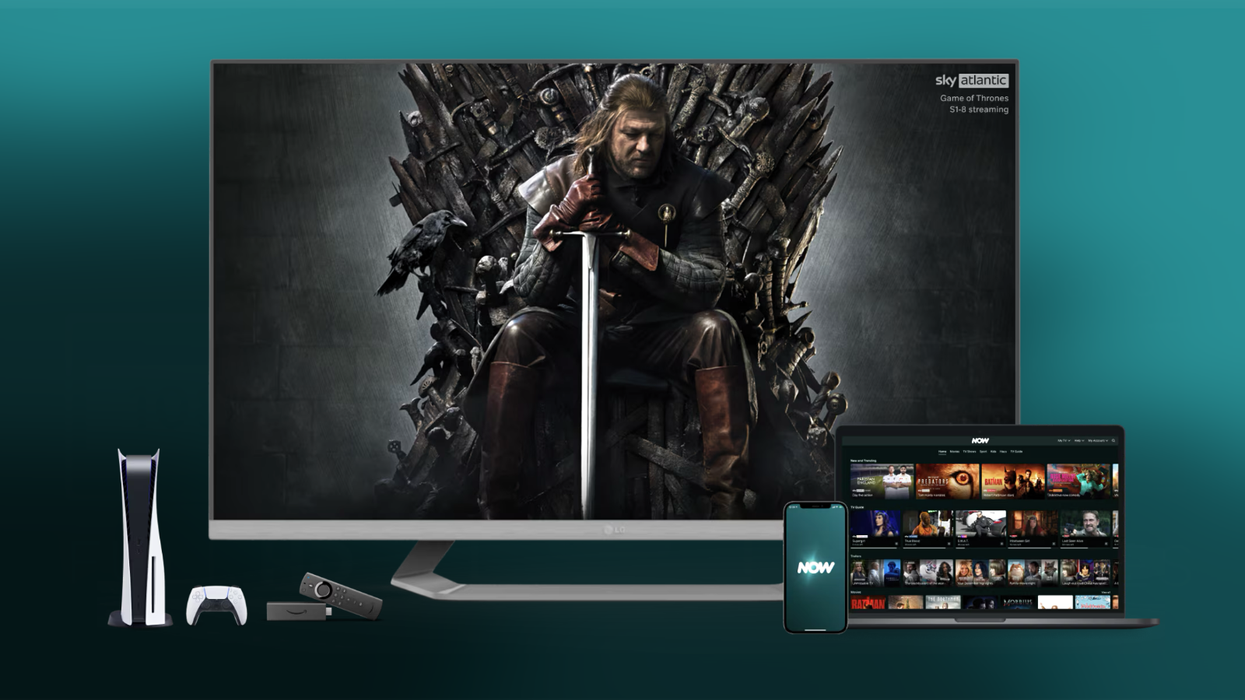The height and width of the screenshot is (700, 1245).
Task: Click the add icon on the S.W.A.T. tile
Action: (1002, 543)
